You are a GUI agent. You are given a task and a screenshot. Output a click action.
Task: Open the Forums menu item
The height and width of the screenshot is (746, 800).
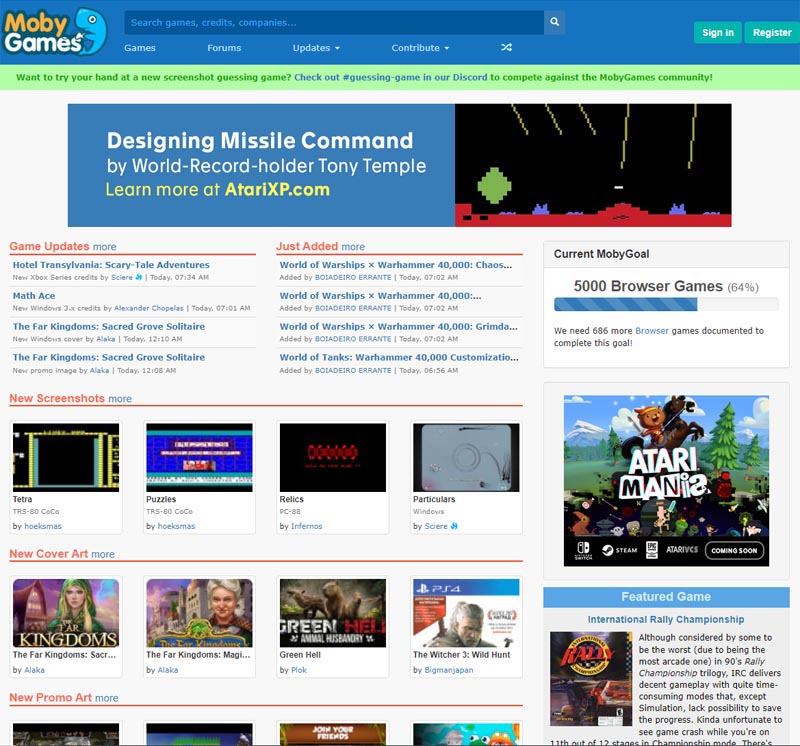click(x=224, y=48)
